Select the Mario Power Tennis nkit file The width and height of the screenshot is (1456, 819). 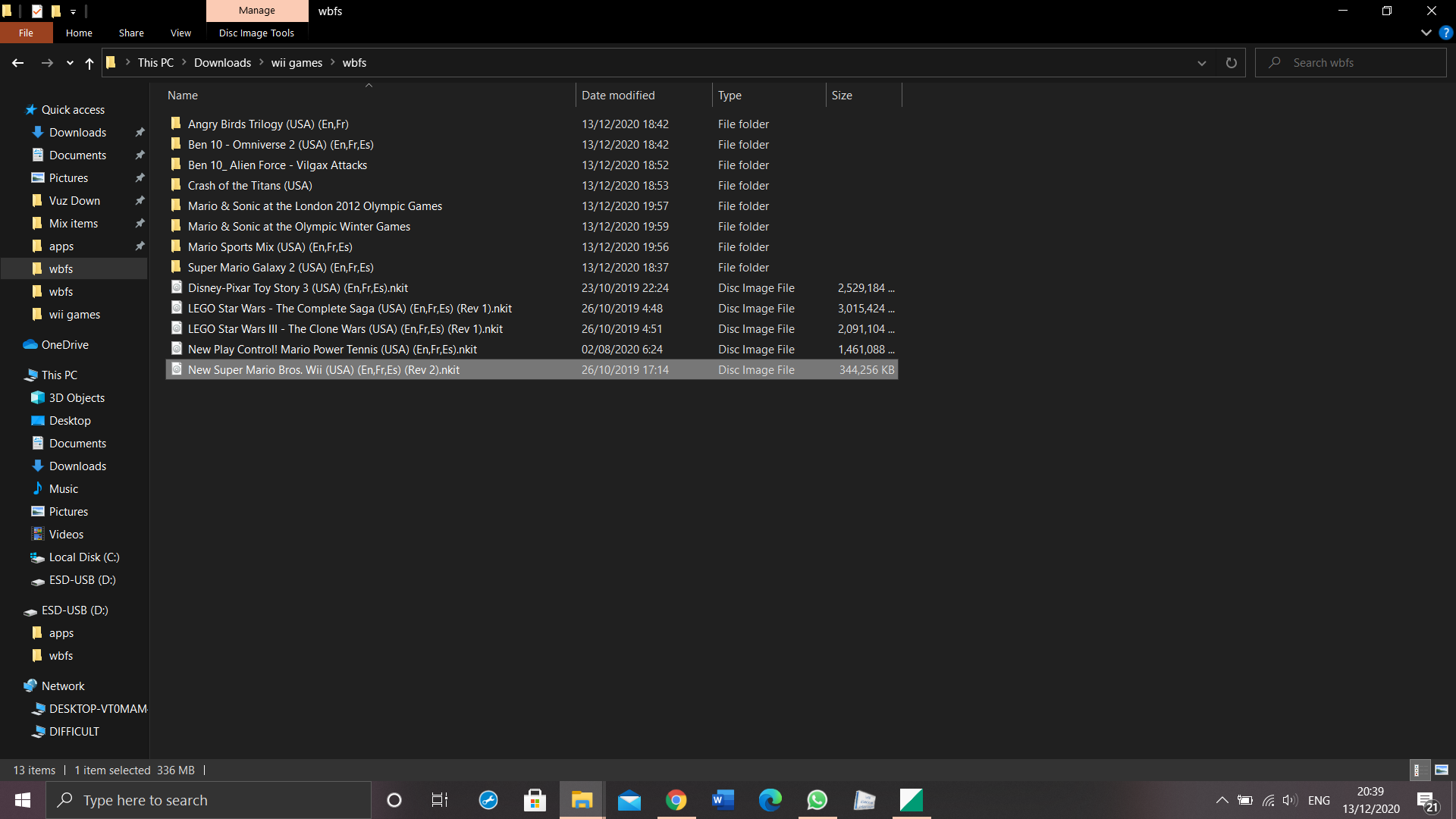pyautogui.click(x=532, y=349)
